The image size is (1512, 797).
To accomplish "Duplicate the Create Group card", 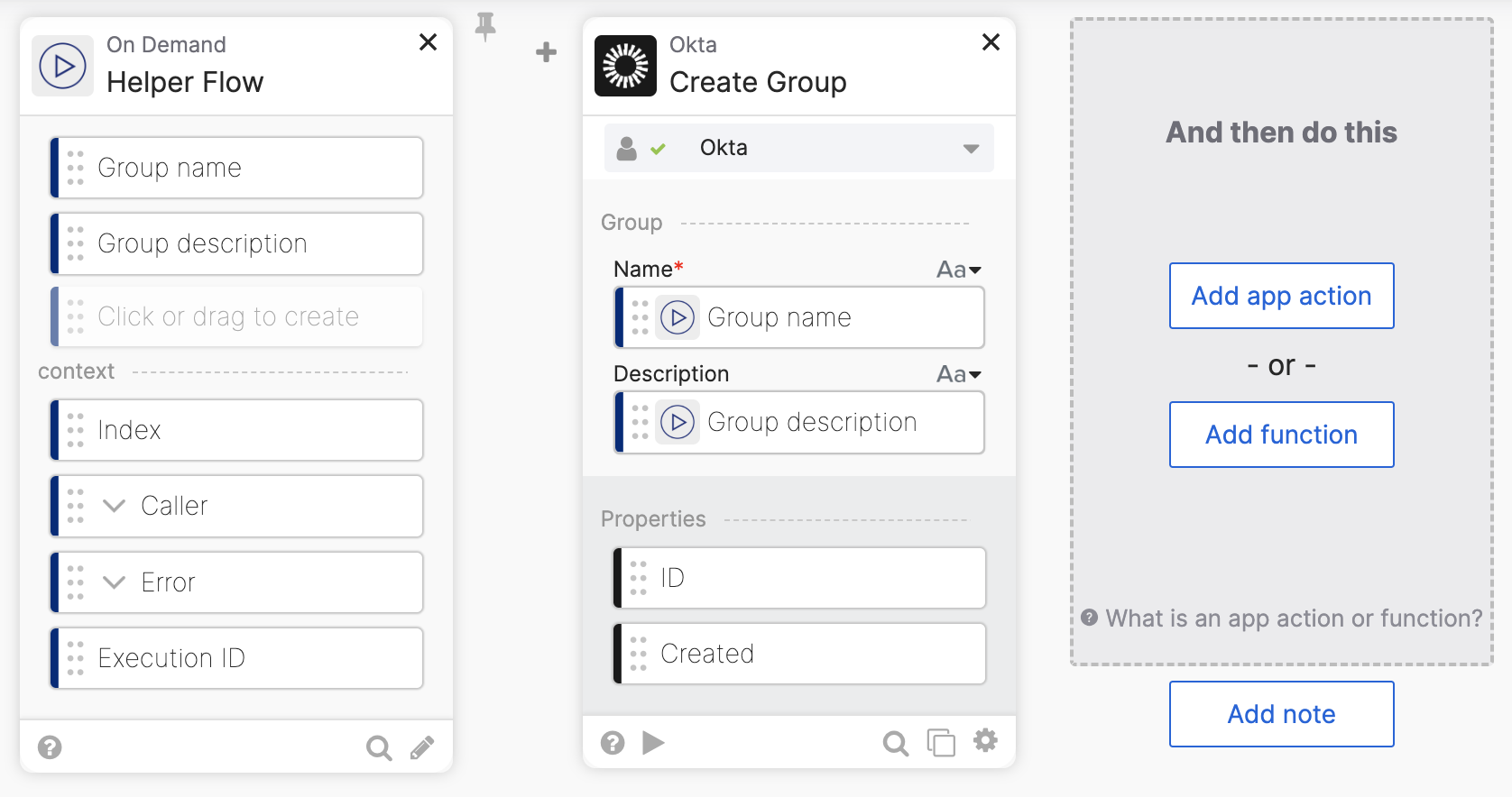I will (x=941, y=743).
